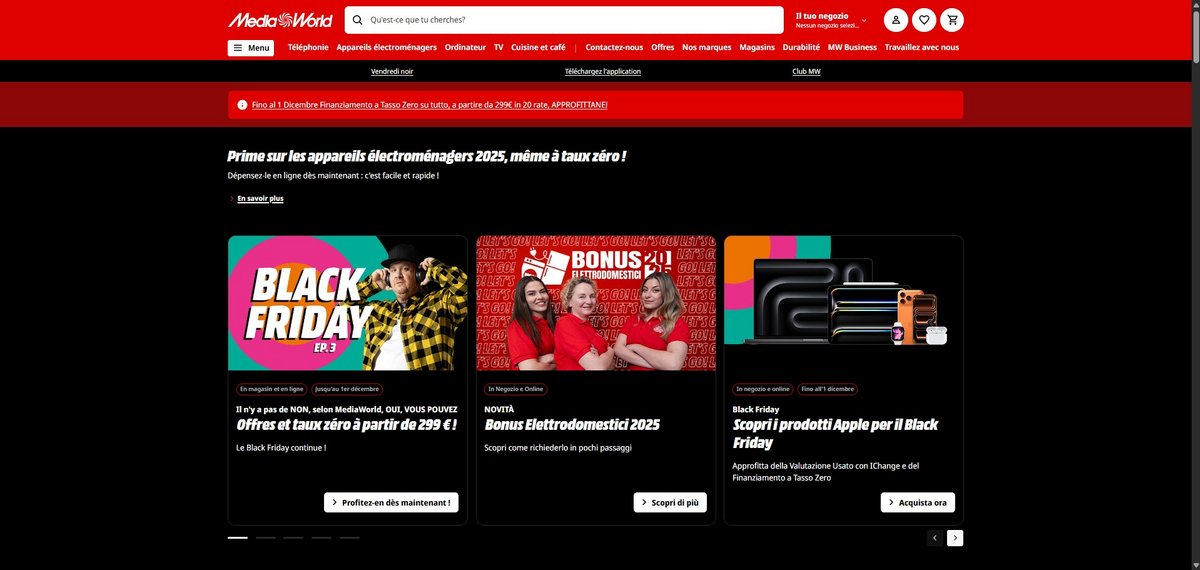Image resolution: width=1200 pixels, height=570 pixels.
Task: Click the Téléchargez l'application link
Action: pyautogui.click(x=603, y=71)
